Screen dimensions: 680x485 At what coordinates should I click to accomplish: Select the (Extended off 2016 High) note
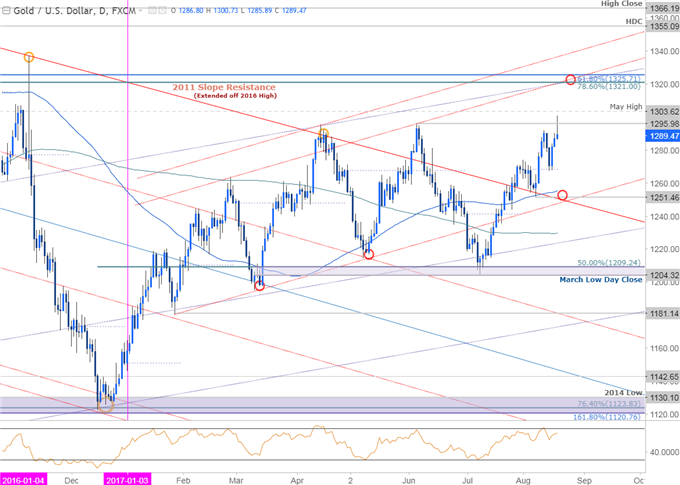(235, 95)
